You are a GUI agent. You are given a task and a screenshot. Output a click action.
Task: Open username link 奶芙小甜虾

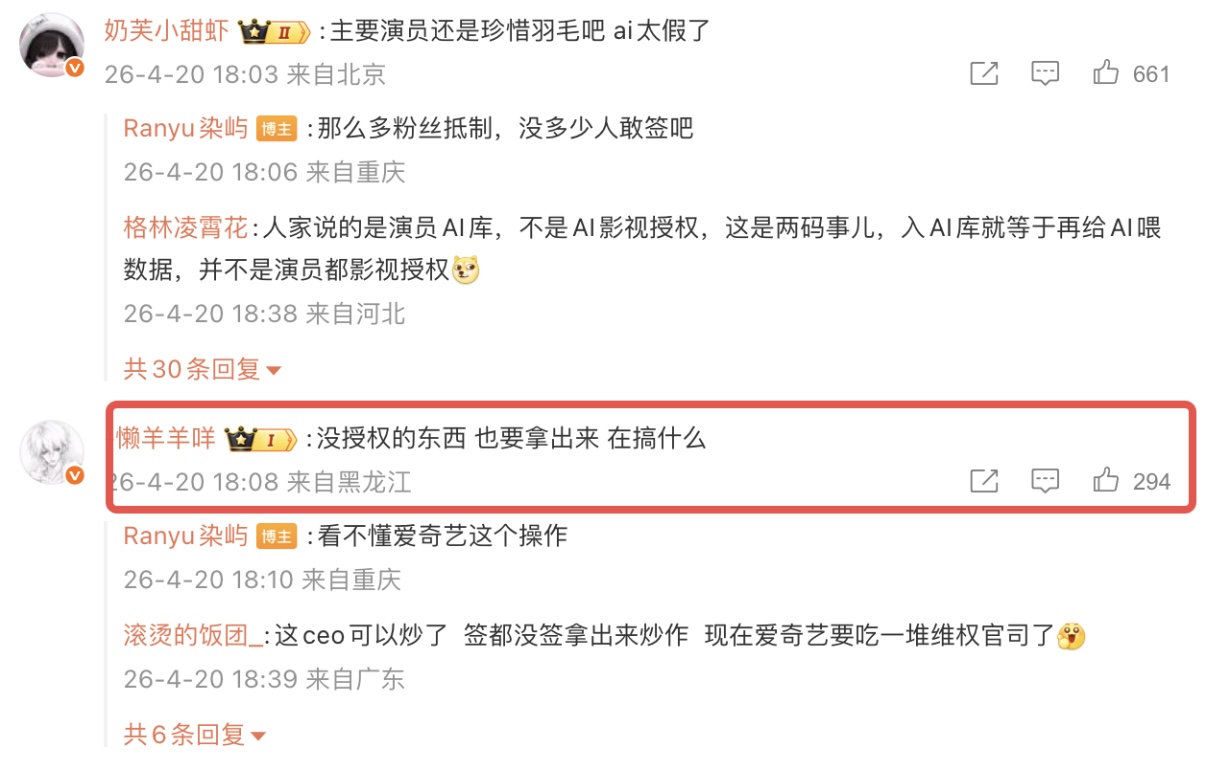click(x=167, y=31)
